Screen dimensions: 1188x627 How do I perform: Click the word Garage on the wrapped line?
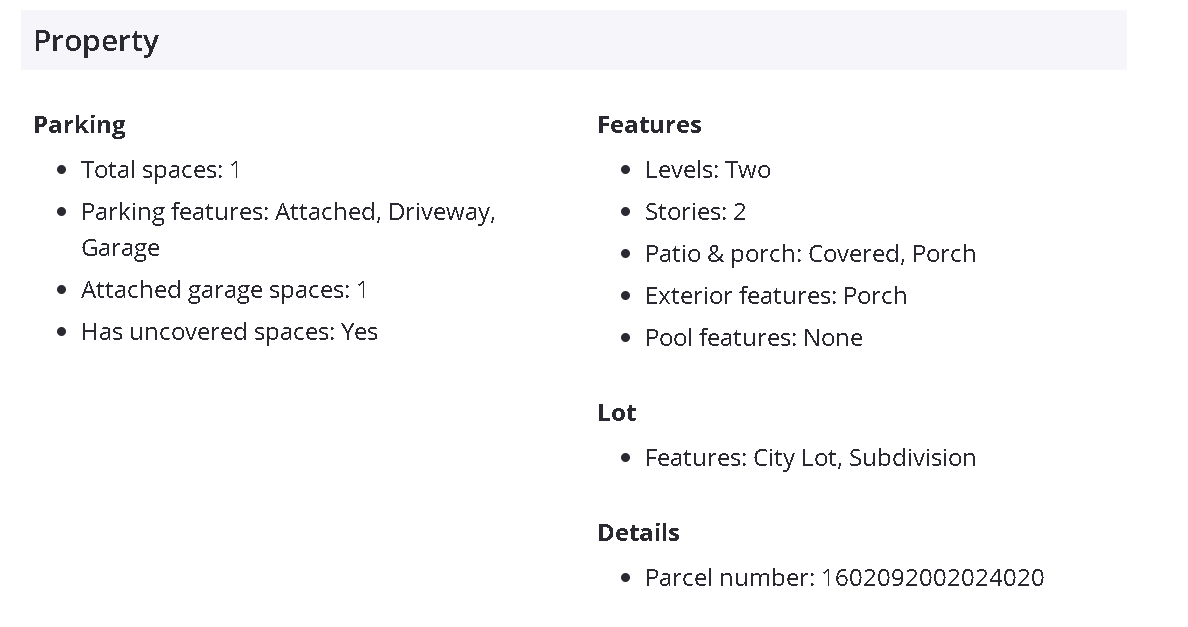click(x=120, y=248)
